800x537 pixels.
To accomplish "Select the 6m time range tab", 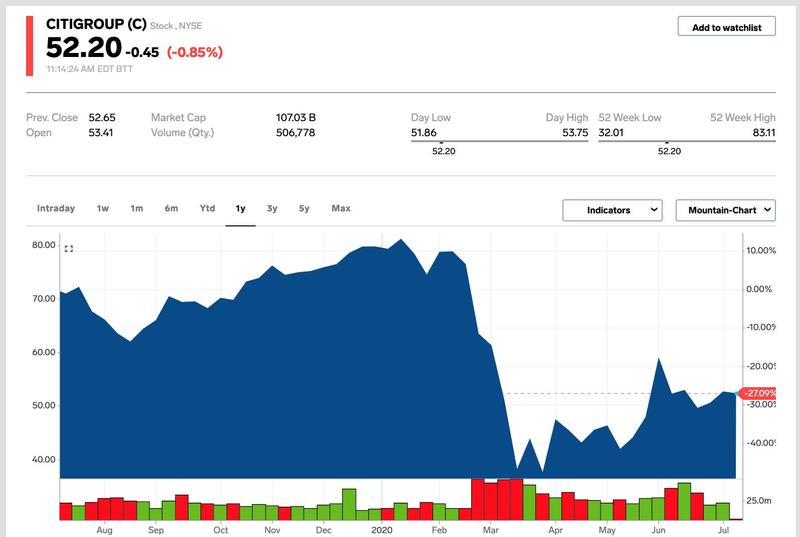I will [x=171, y=208].
